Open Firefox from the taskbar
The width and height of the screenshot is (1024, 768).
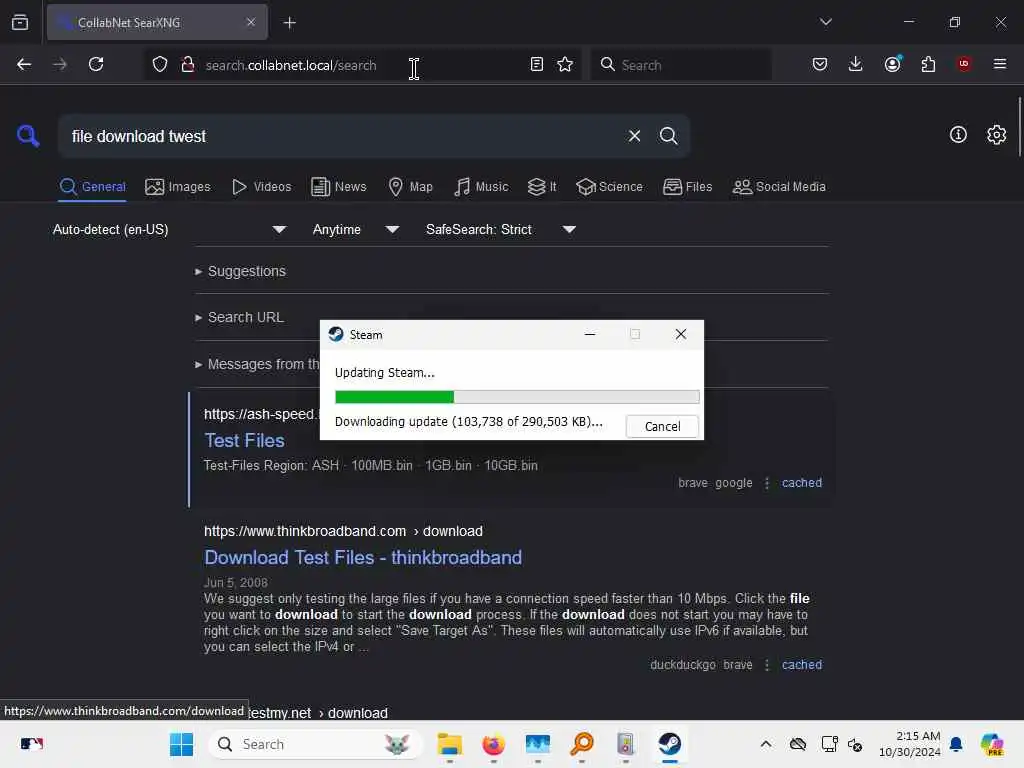pyautogui.click(x=494, y=744)
